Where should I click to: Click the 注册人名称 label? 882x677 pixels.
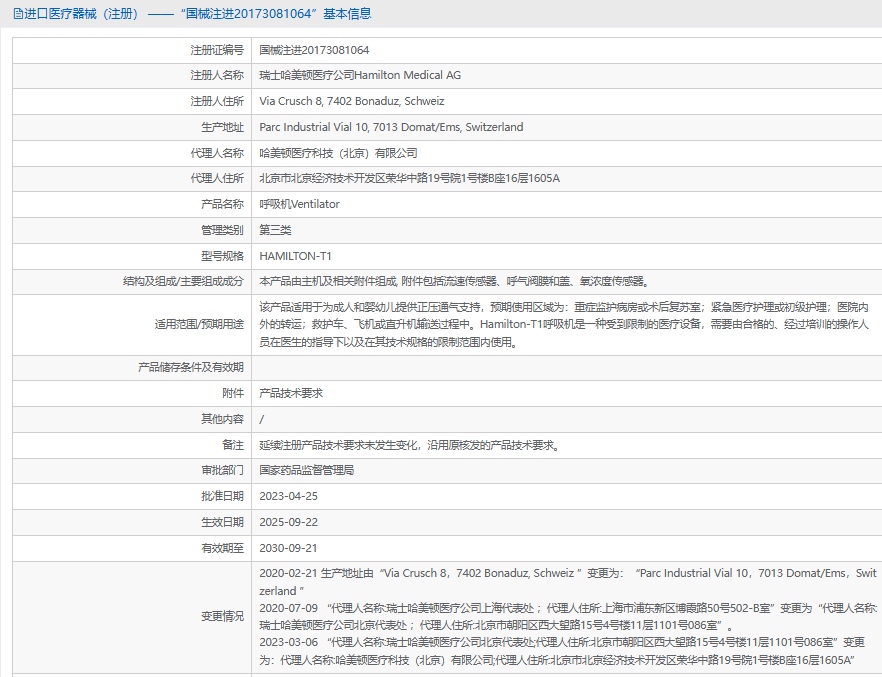[x=217, y=75]
